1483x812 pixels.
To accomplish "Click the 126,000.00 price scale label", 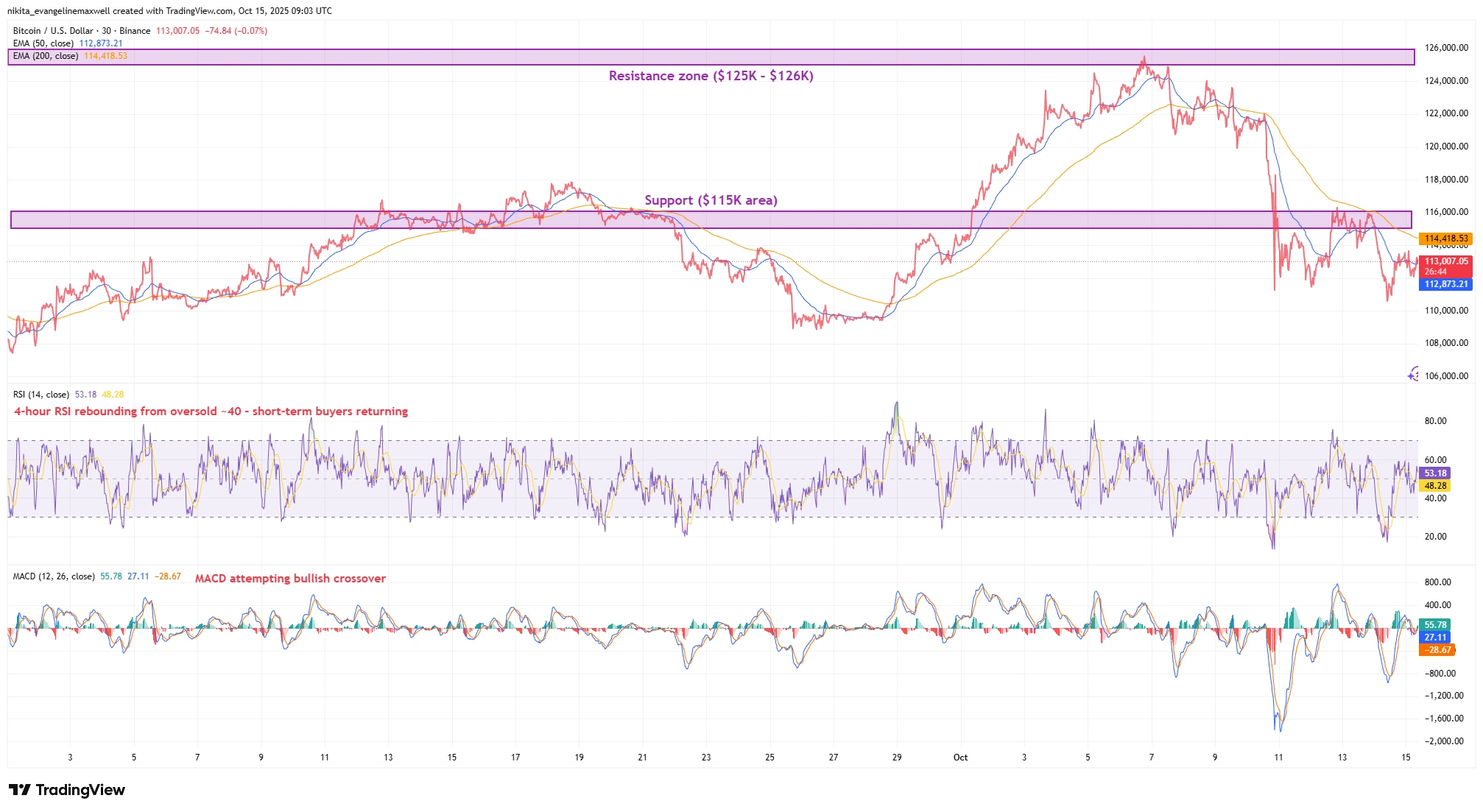I will coord(1445,48).
